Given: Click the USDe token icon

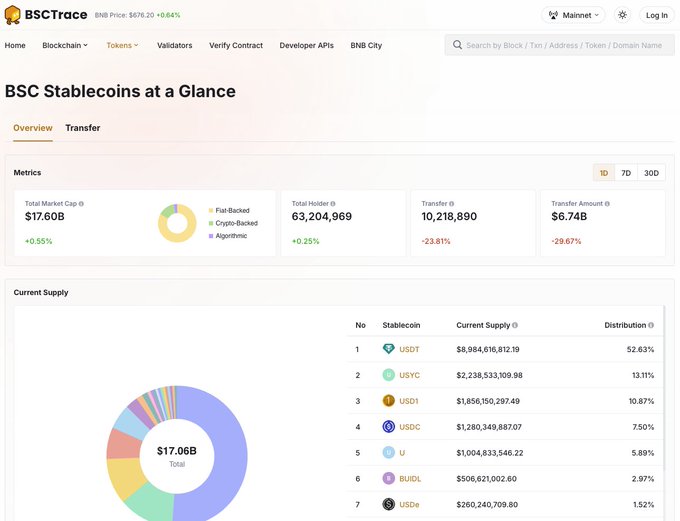Looking at the screenshot, I should 389,505.
